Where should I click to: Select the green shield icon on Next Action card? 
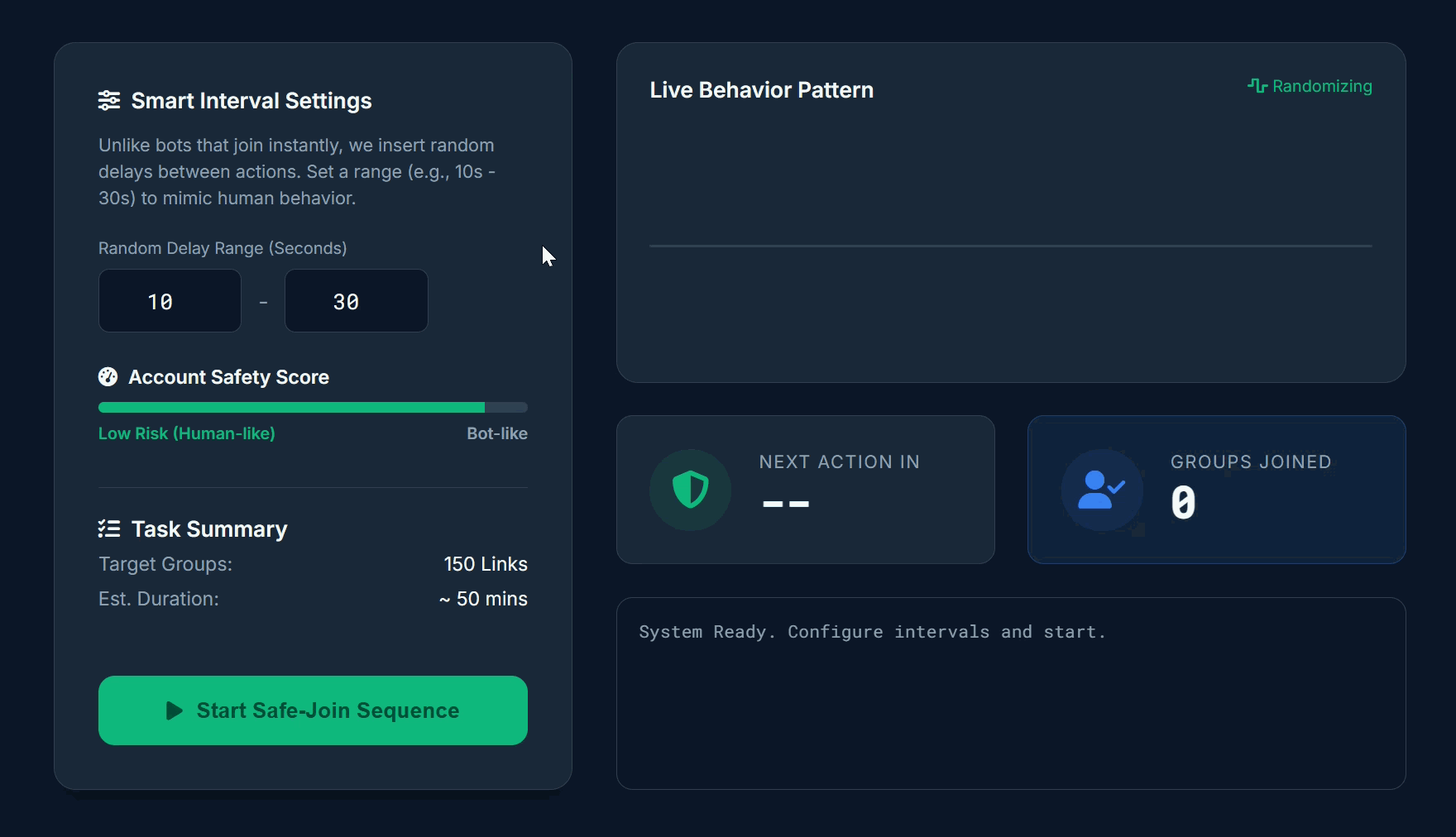690,490
